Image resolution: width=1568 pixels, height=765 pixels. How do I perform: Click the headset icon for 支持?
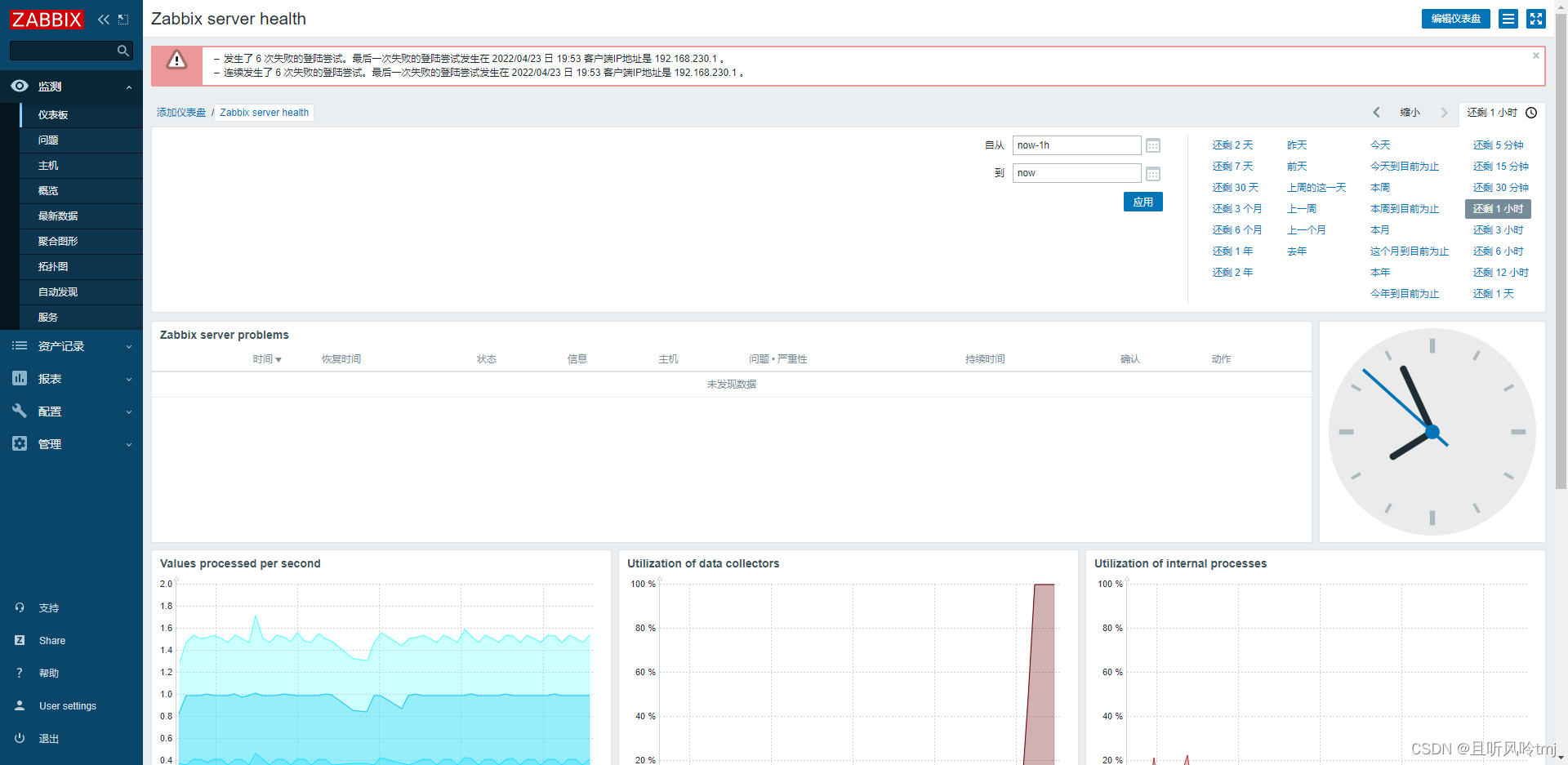point(20,607)
